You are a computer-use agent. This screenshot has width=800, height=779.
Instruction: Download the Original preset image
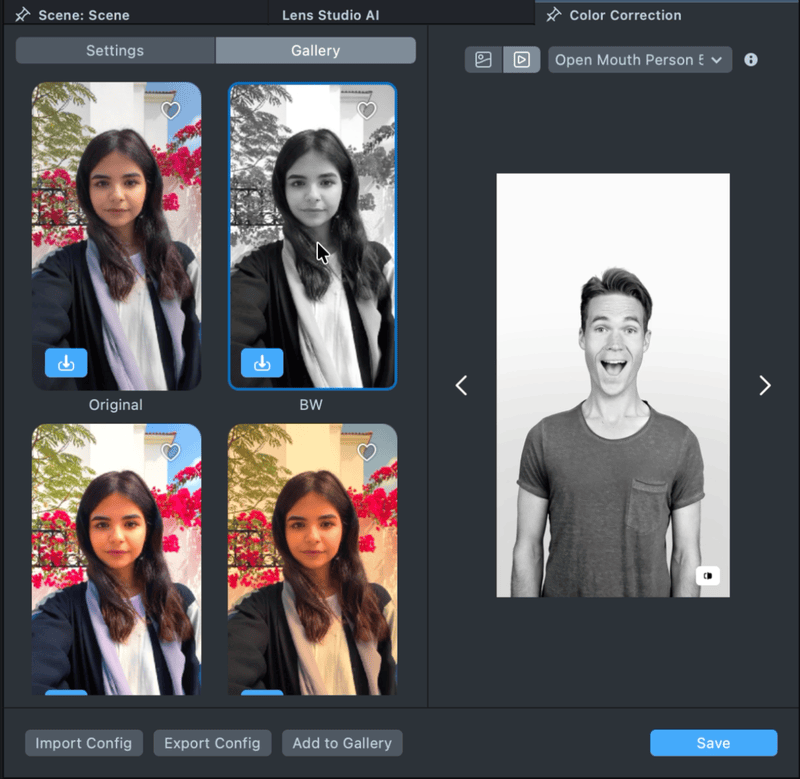coord(66,363)
